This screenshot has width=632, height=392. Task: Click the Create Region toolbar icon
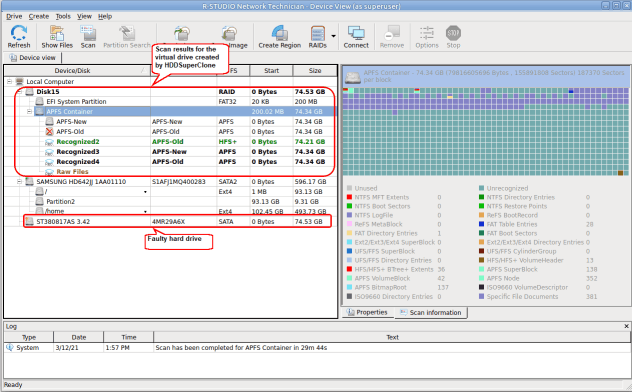(280, 37)
